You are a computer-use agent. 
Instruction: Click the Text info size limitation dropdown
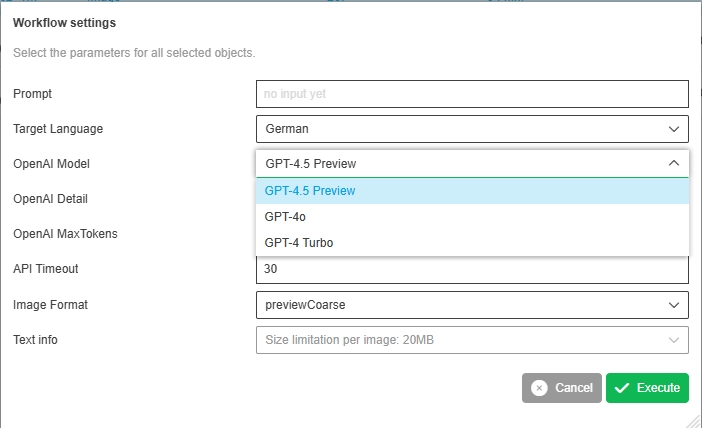[460, 340]
